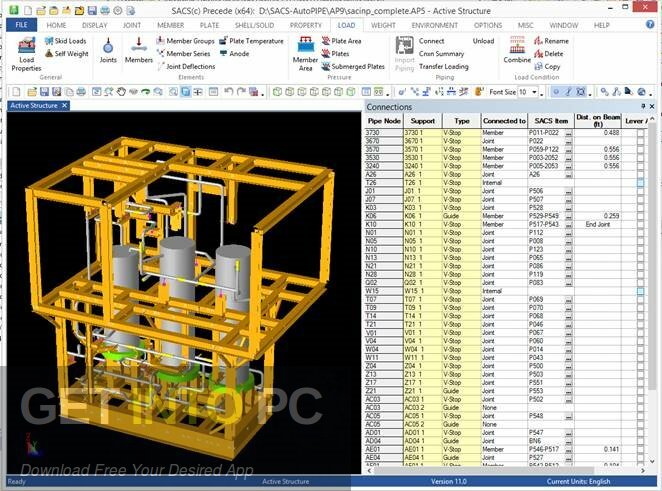
Task: Switch to the HOME ribbon tab
Action: point(56,25)
